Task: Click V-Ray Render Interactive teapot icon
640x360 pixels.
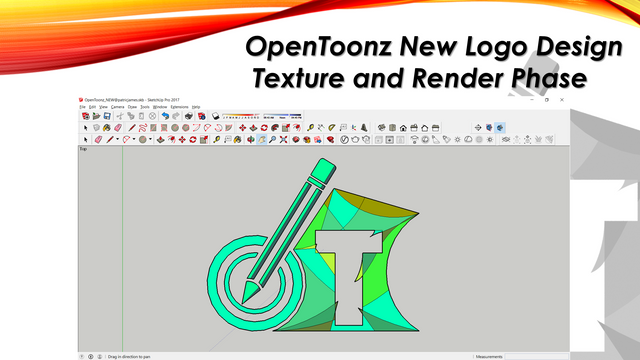Action: 366,140
